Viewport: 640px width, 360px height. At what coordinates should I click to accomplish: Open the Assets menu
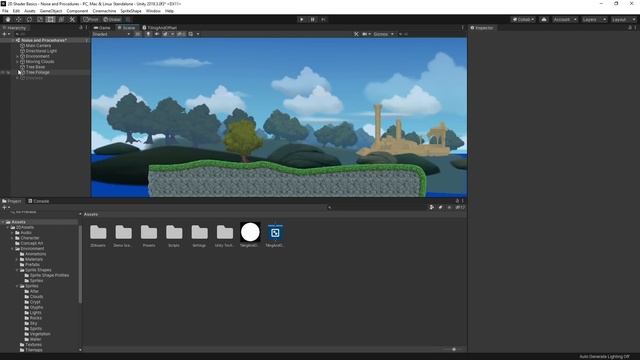(29, 11)
